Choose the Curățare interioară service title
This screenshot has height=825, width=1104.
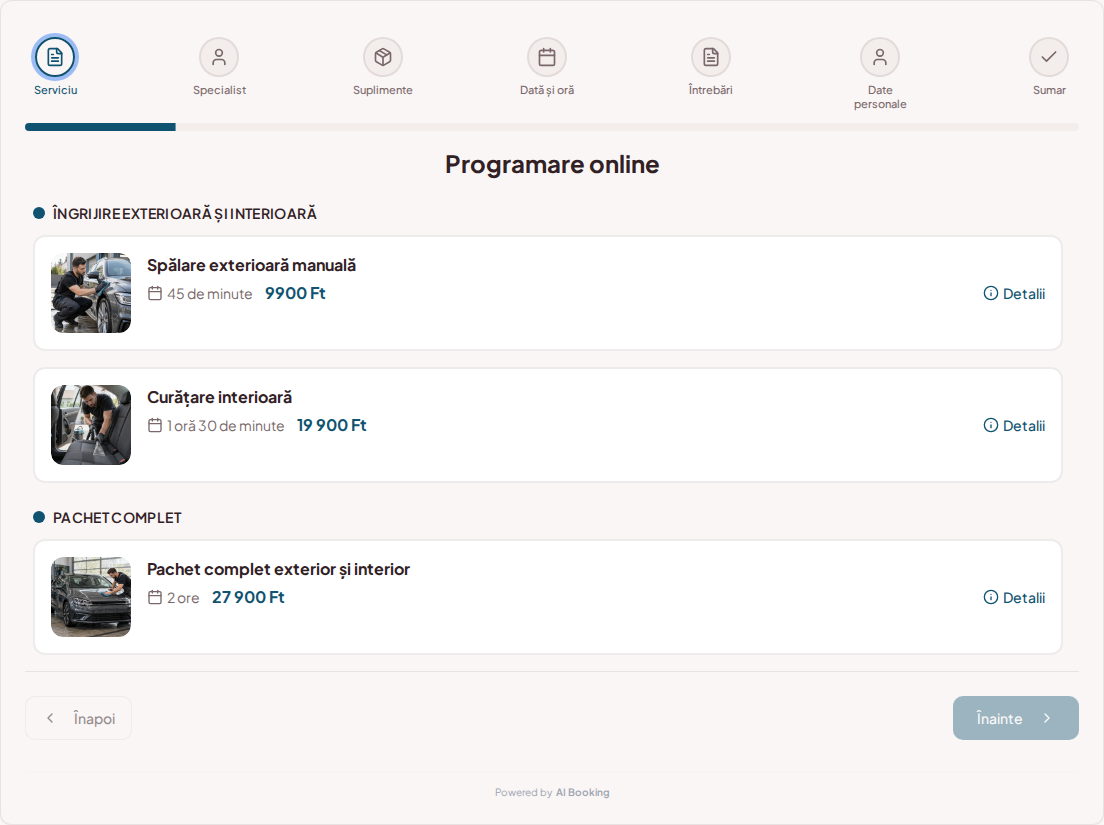[220, 398]
